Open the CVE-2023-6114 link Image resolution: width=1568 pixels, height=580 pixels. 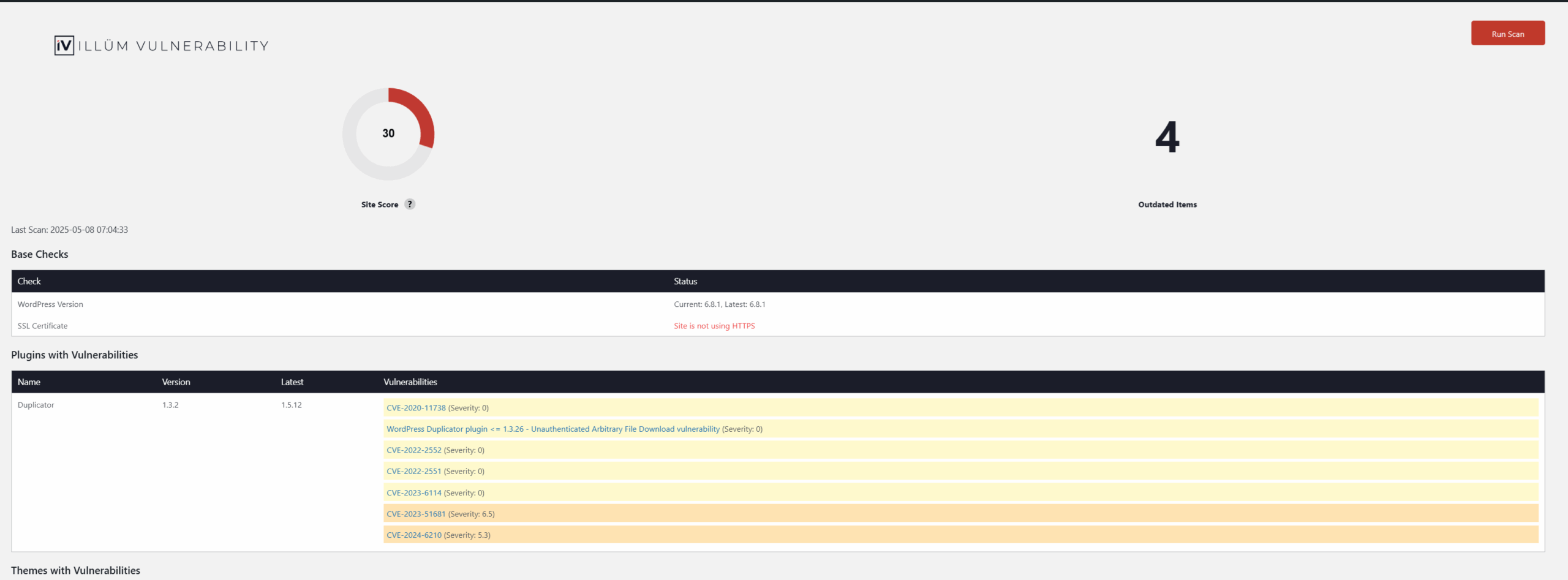pyautogui.click(x=413, y=492)
